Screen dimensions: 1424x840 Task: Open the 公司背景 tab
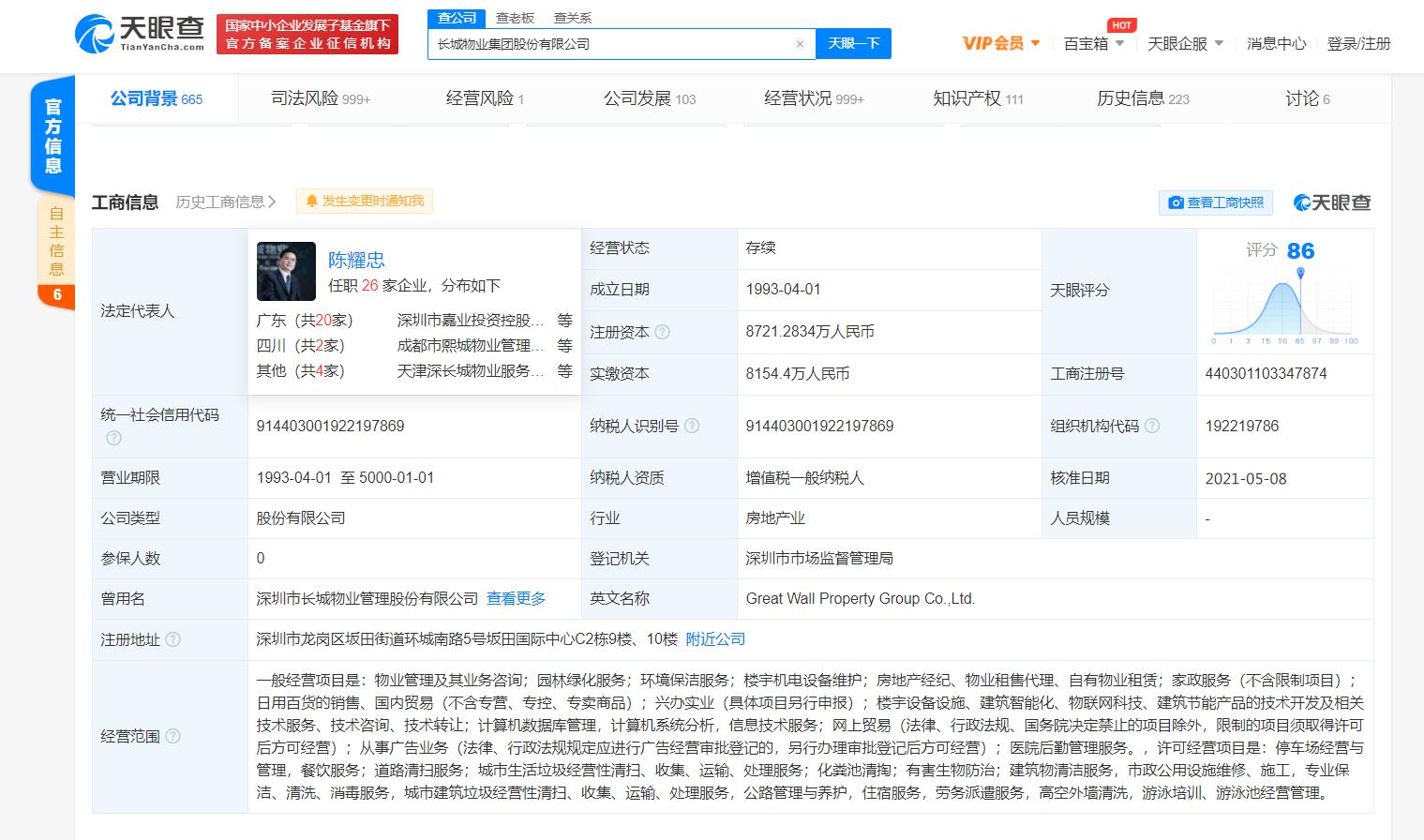tap(156, 98)
